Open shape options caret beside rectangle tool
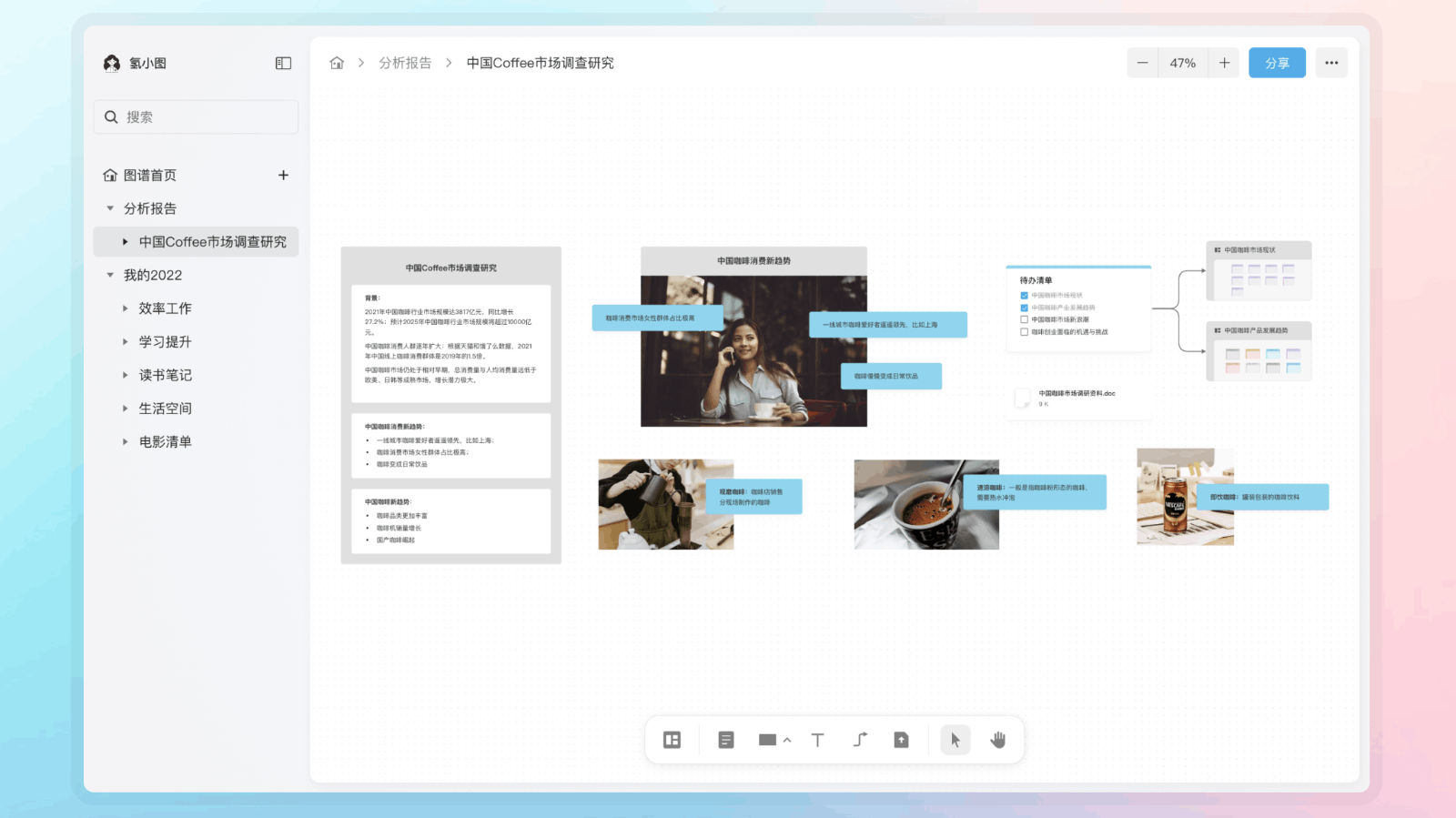 (x=787, y=741)
